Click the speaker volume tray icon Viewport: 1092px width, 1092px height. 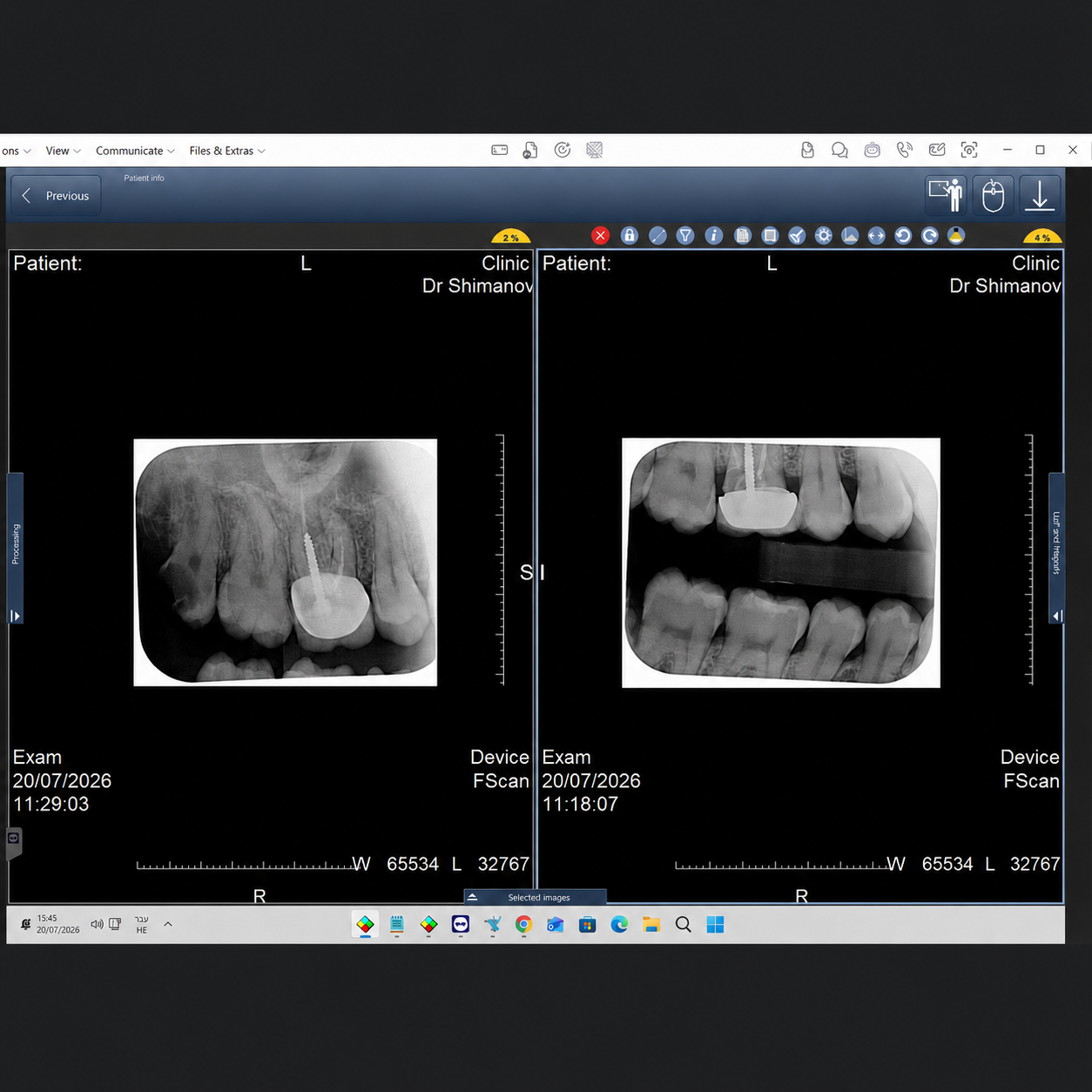click(x=97, y=924)
